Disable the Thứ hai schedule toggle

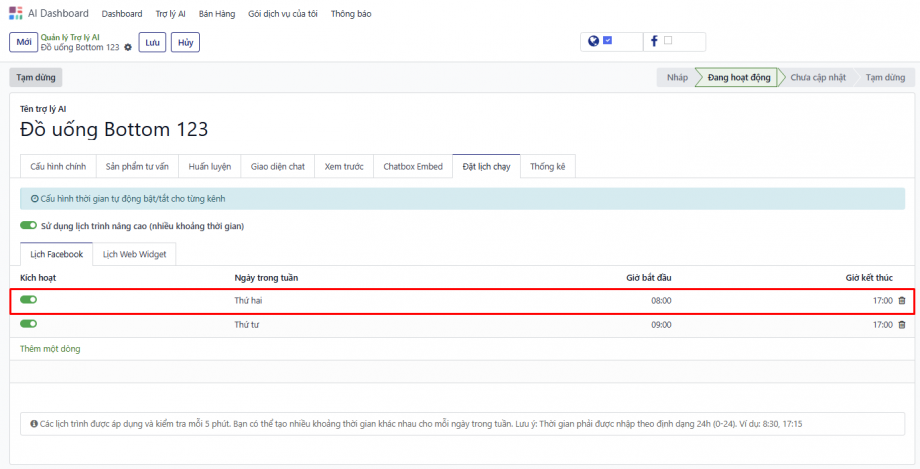point(28,299)
